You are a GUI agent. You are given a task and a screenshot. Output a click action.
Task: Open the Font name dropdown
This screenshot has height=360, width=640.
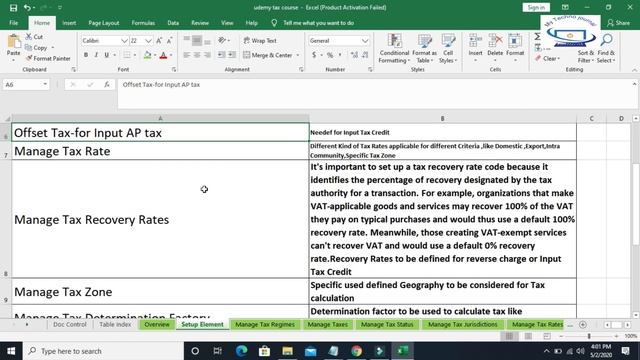click(124, 40)
